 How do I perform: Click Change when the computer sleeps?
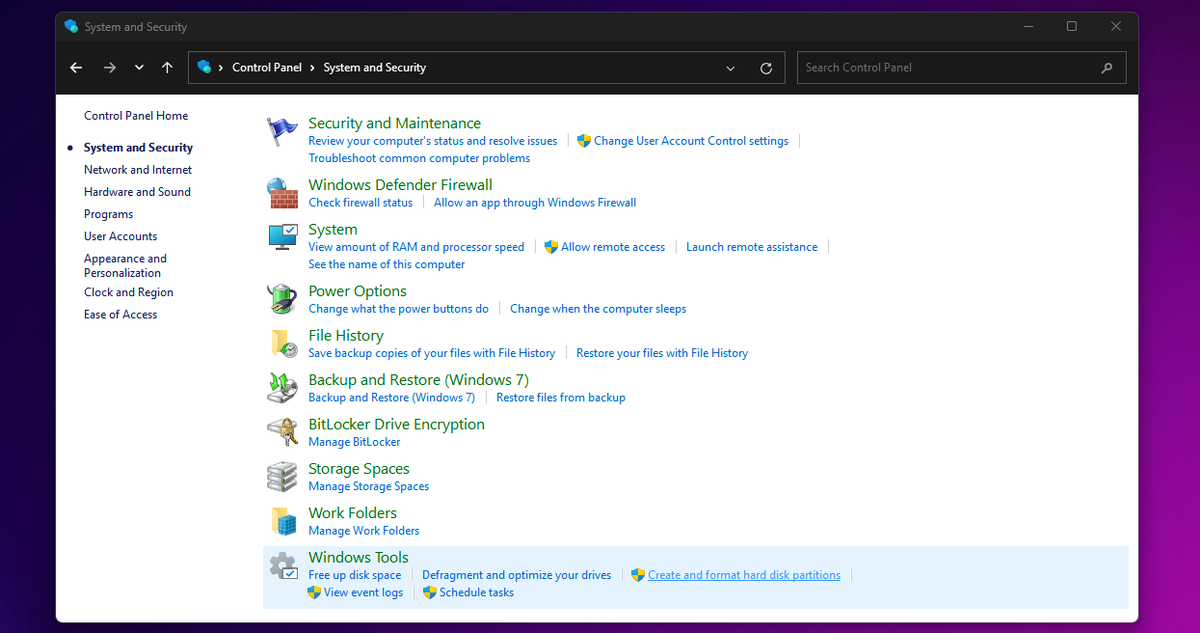coord(598,309)
